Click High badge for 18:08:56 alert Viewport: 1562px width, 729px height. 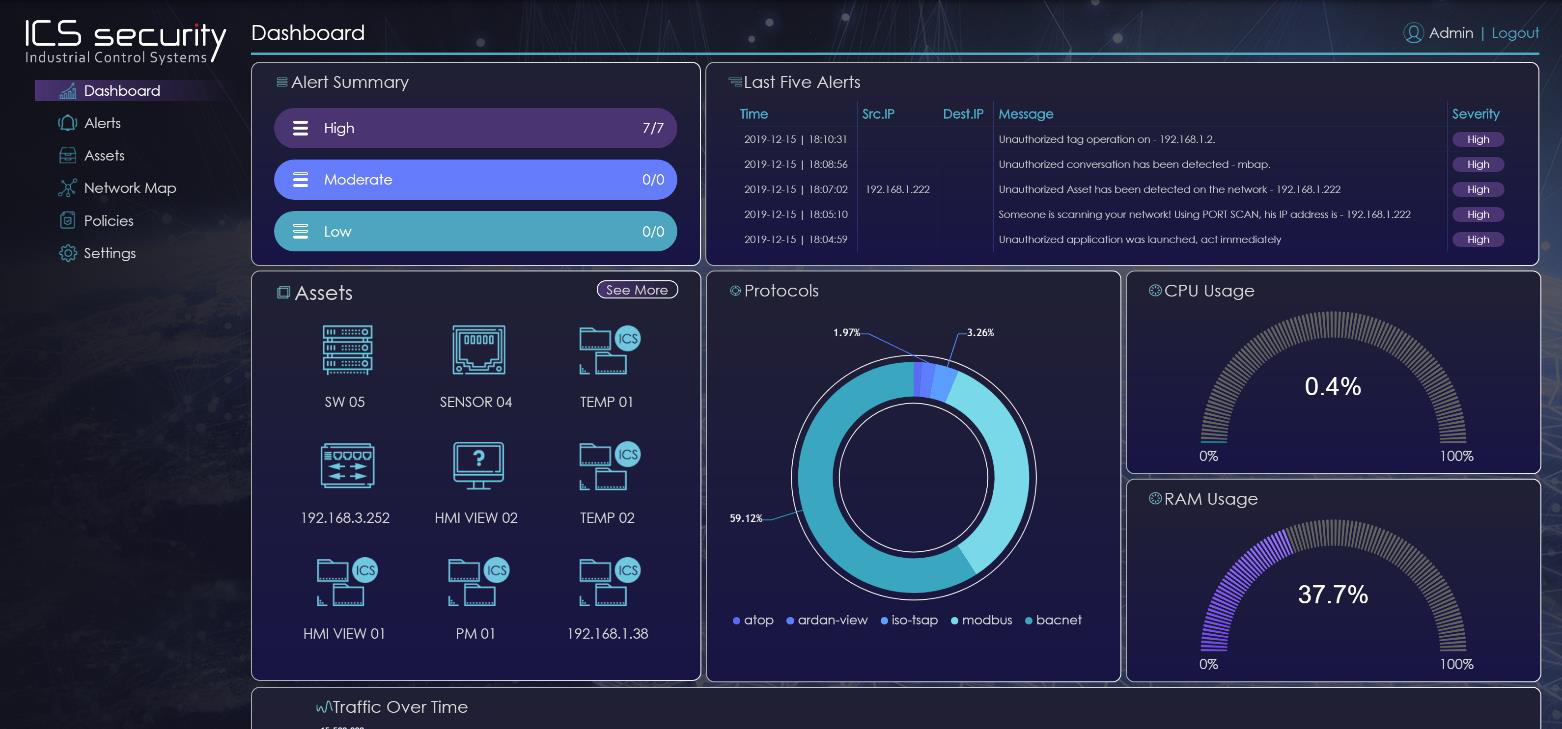(x=1478, y=165)
